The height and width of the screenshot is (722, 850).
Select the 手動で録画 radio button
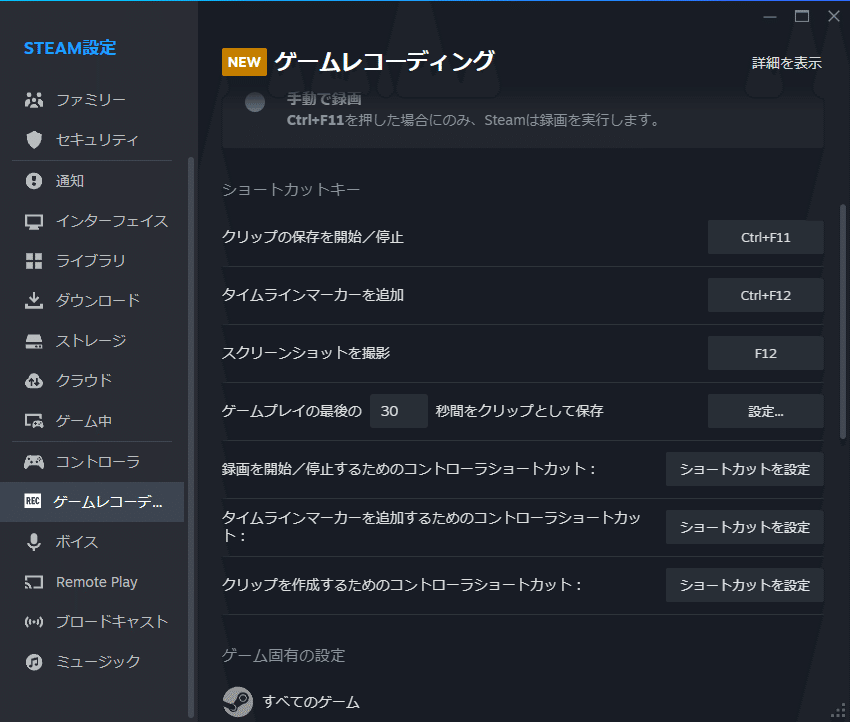pos(255,102)
